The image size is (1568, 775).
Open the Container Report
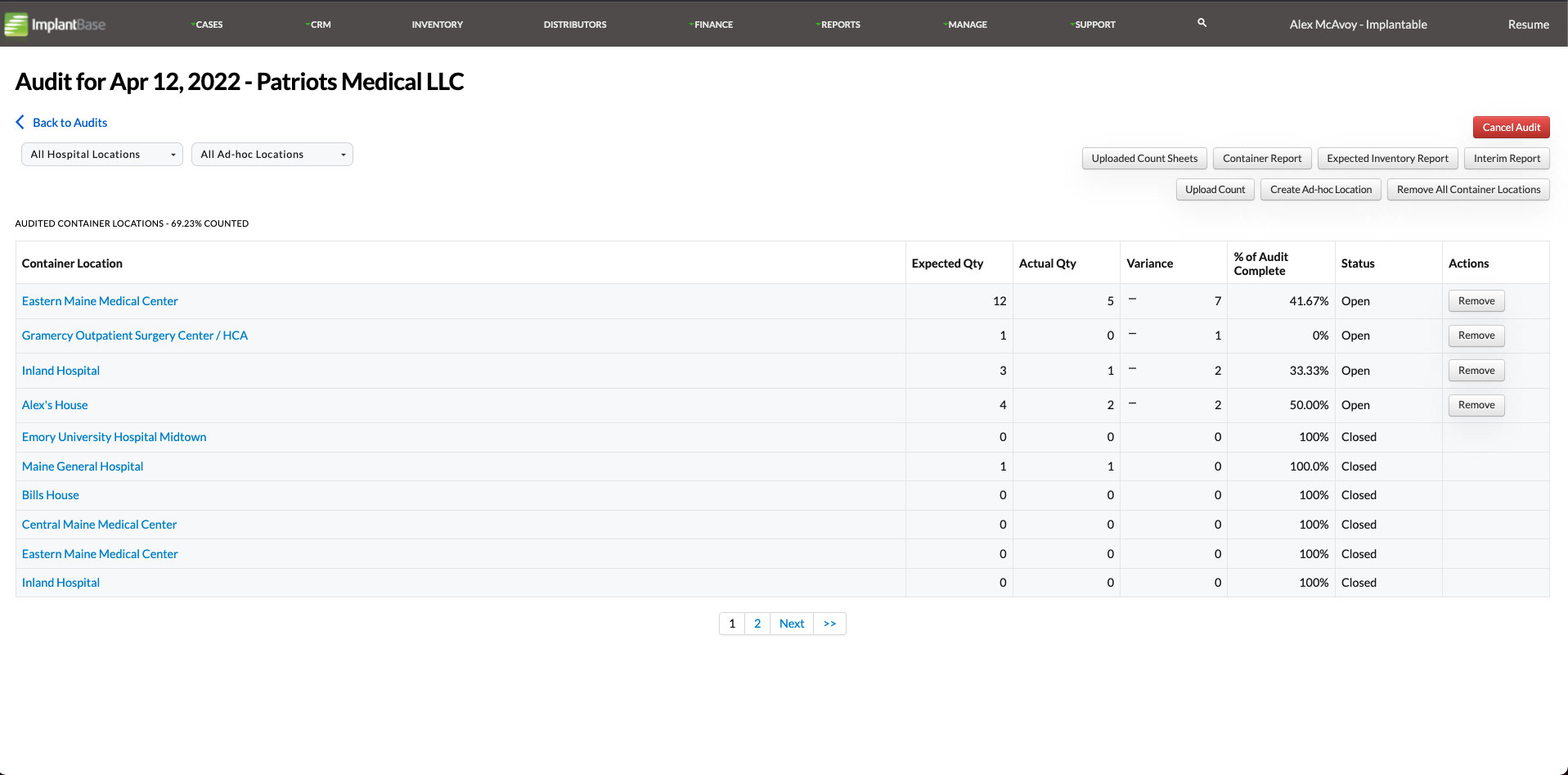(x=1262, y=159)
